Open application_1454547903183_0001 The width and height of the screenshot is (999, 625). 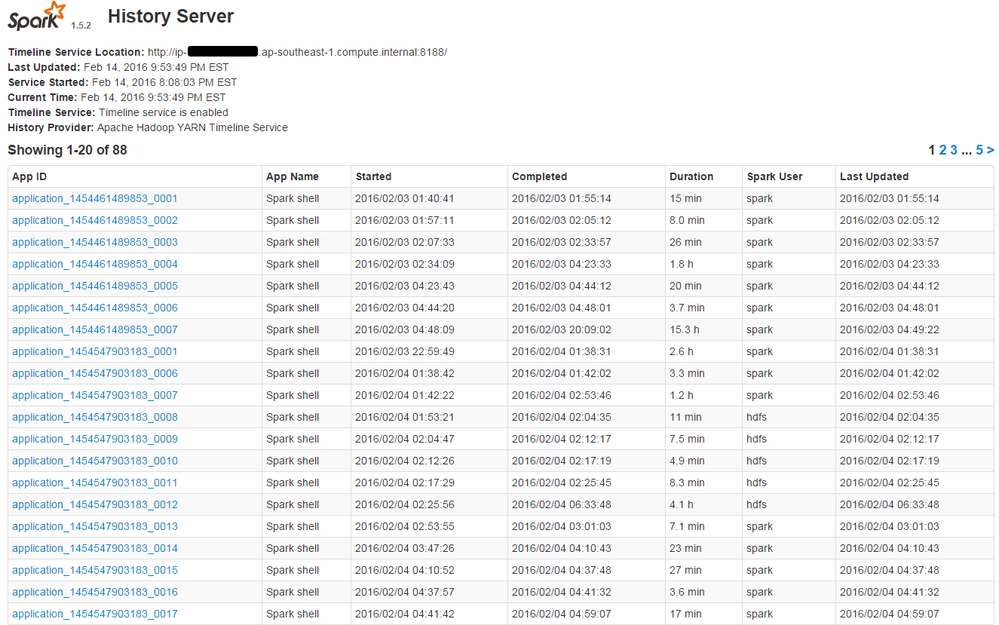pos(94,352)
